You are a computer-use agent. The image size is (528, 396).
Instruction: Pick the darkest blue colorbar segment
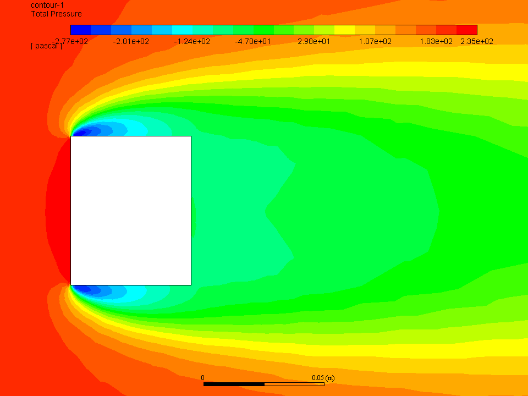click(x=80, y=30)
